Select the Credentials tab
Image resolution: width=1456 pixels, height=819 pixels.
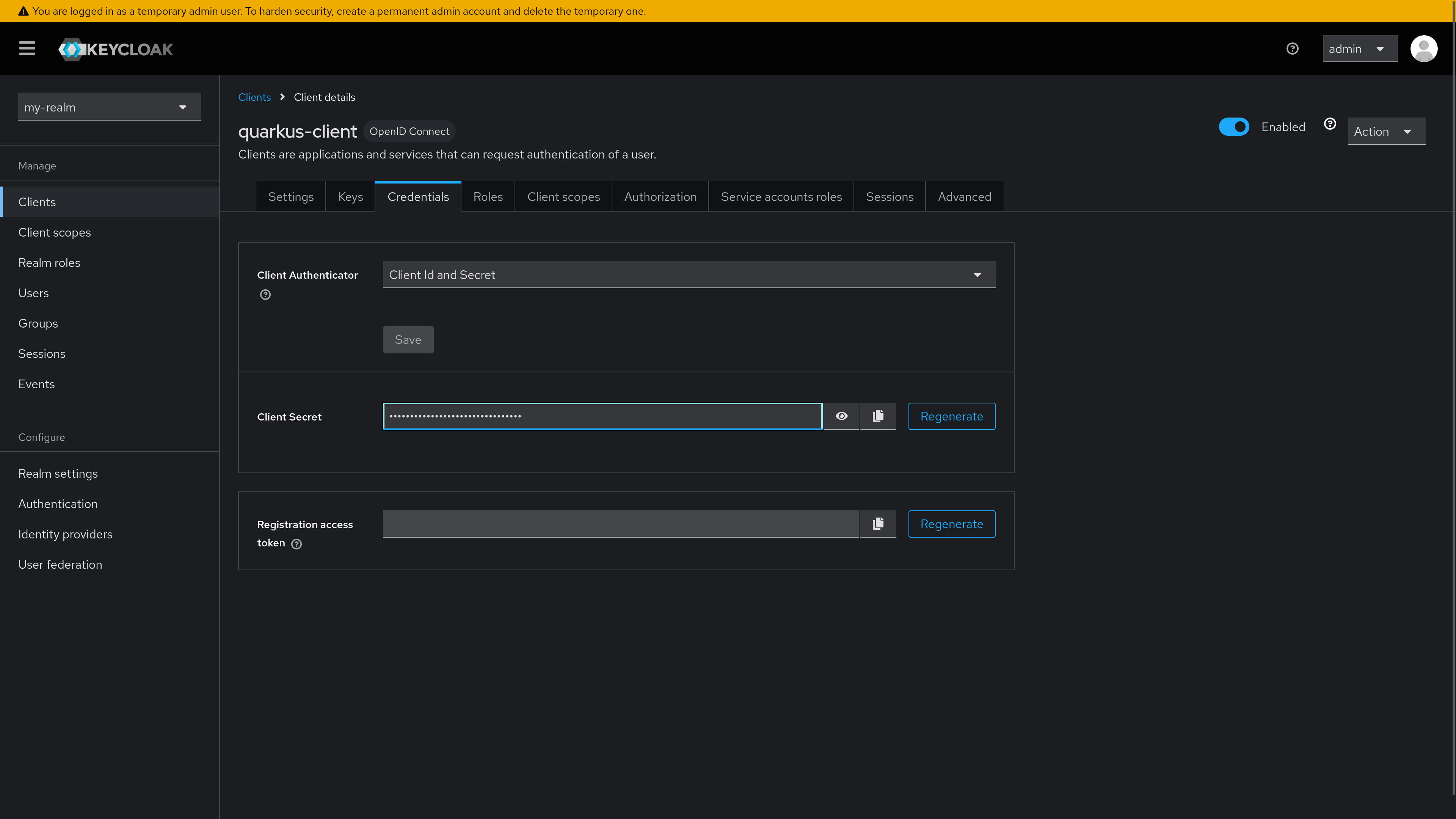418,197
